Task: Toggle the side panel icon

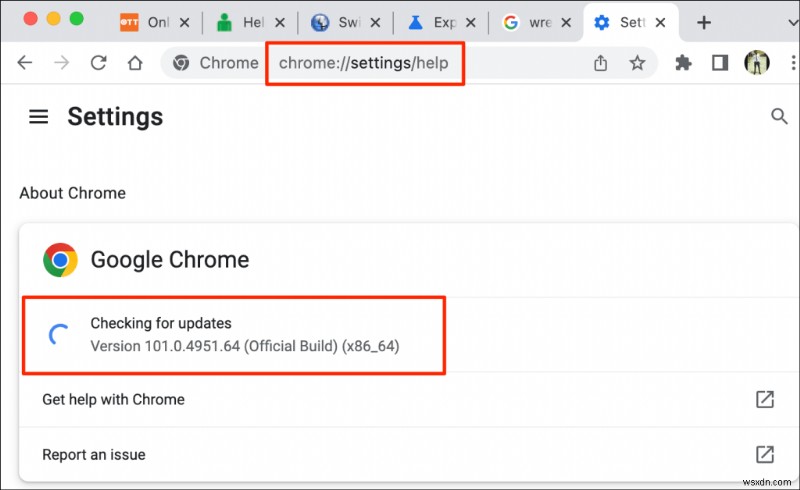Action: coord(720,63)
